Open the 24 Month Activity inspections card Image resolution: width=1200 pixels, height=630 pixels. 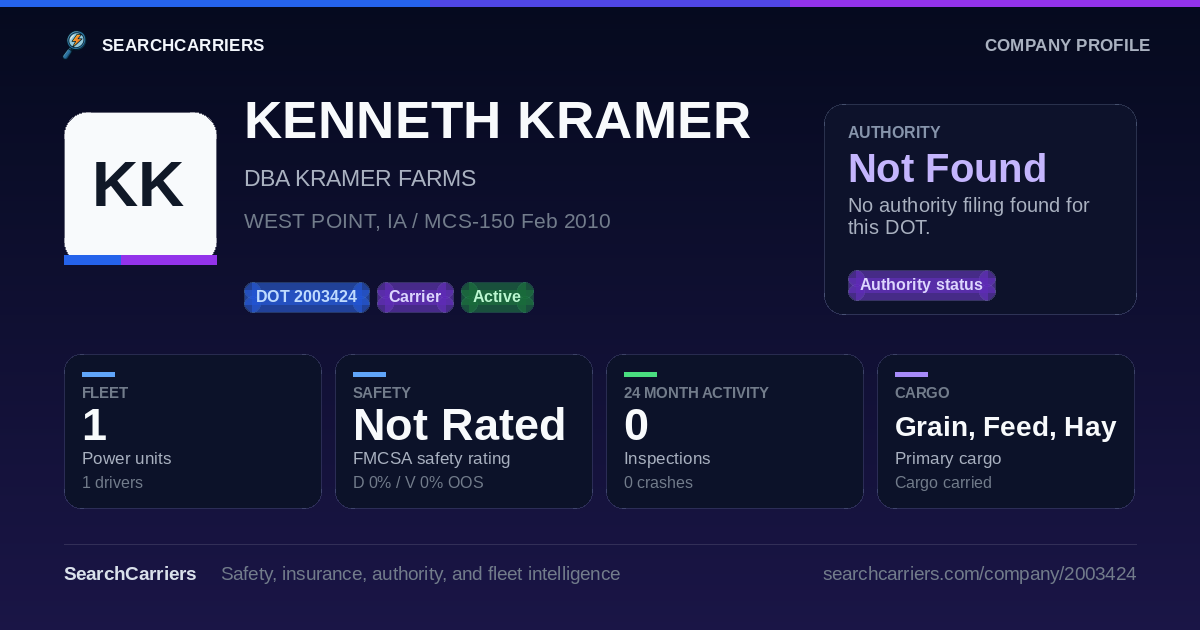click(x=735, y=431)
